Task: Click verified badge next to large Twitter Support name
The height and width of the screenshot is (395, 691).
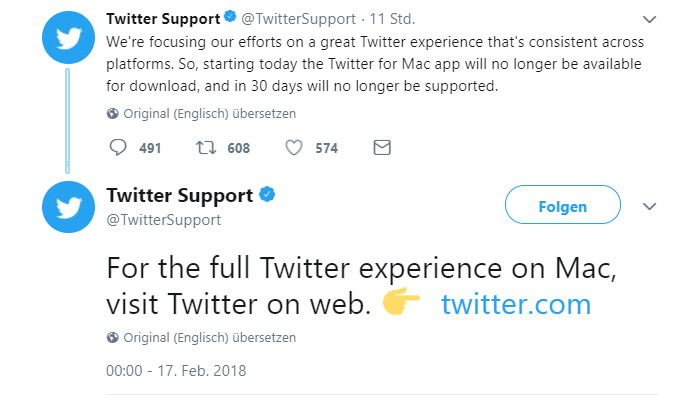Action: 267,194
